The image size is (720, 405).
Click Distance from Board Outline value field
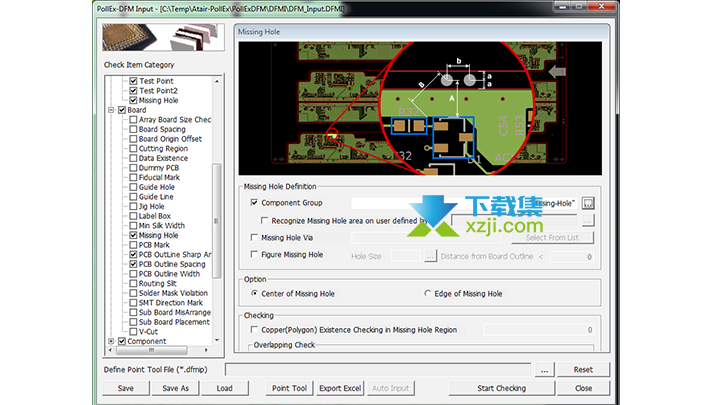[572, 257]
